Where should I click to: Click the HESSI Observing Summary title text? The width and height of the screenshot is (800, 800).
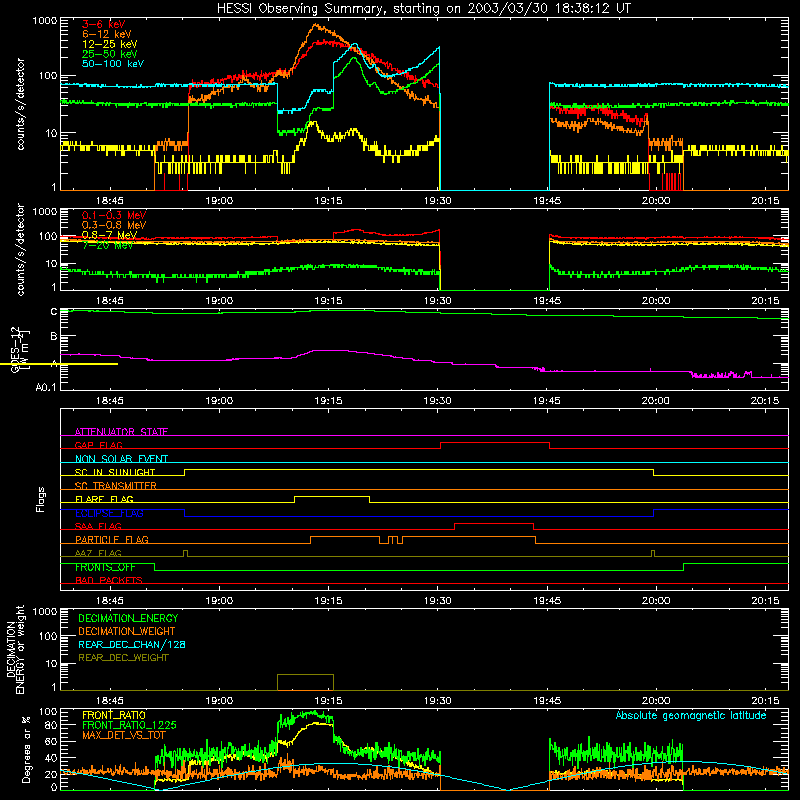point(423,9)
